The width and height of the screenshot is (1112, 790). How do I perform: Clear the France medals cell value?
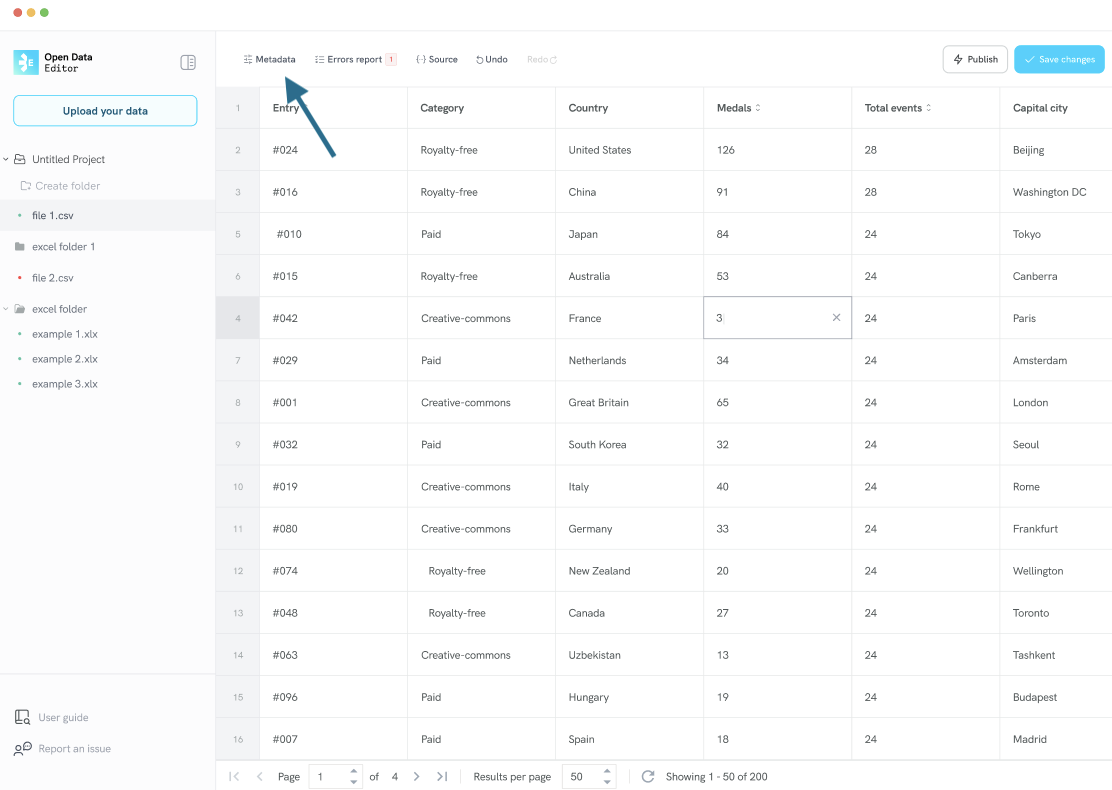point(836,317)
